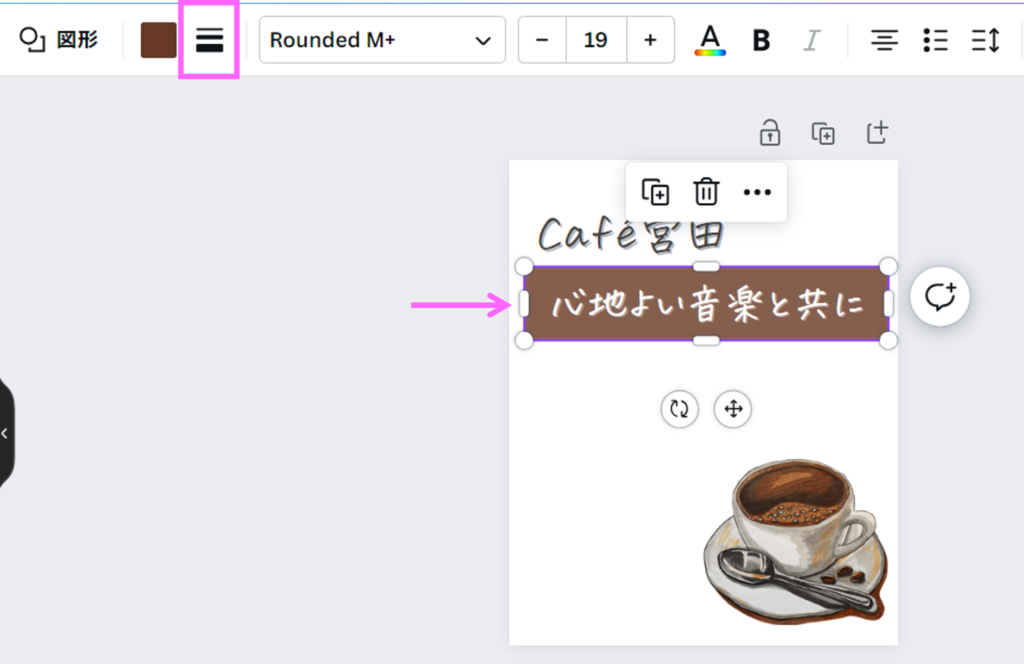1024x664 pixels.
Task: Decrease font size with minus button
Action: [x=542, y=40]
